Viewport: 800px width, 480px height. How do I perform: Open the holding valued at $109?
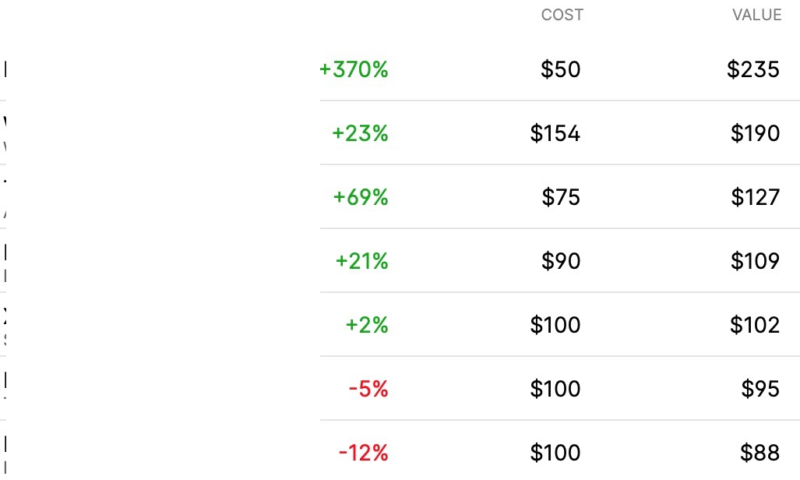pos(755,261)
